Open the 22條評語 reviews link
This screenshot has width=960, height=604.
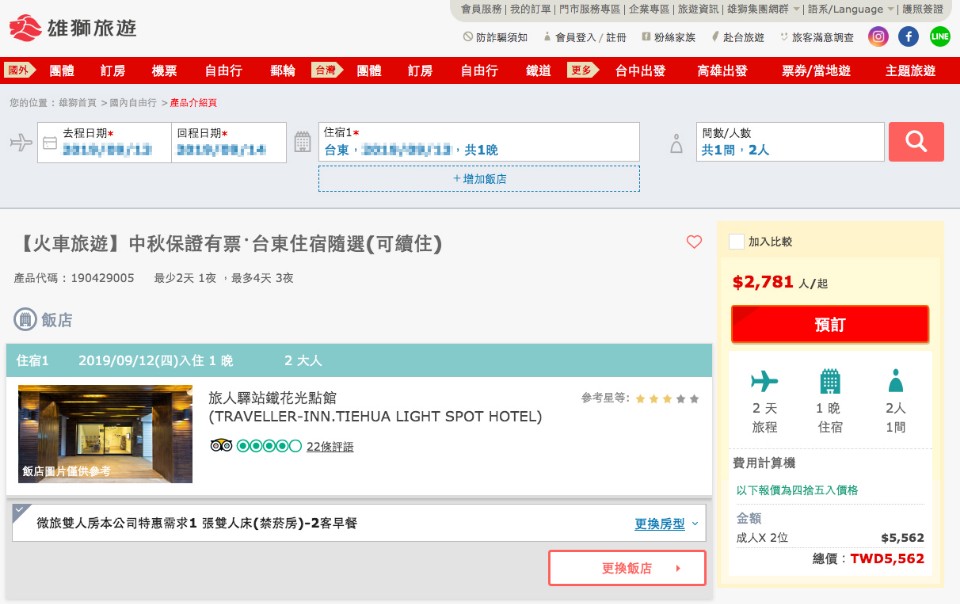click(x=330, y=446)
